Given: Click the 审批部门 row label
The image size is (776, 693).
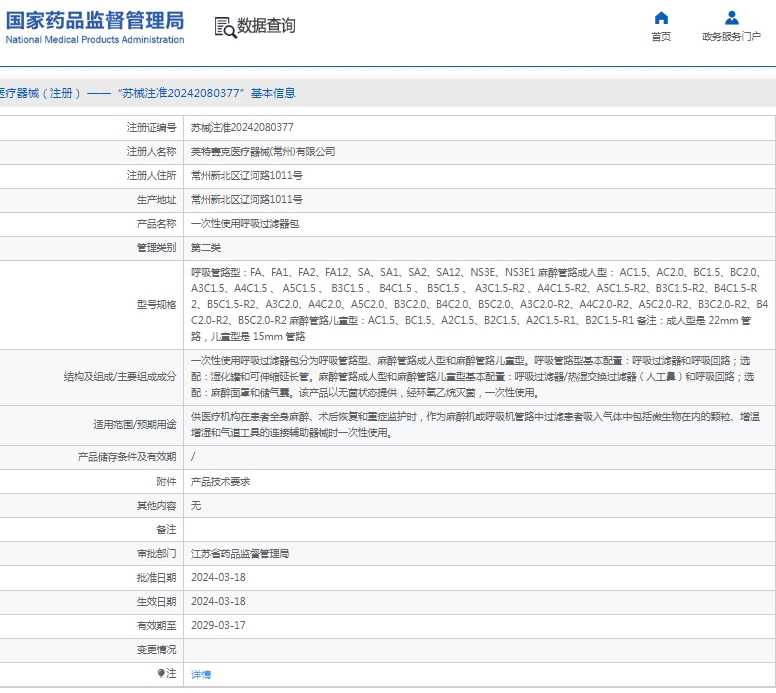Looking at the screenshot, I should click(x=156, y=553).
